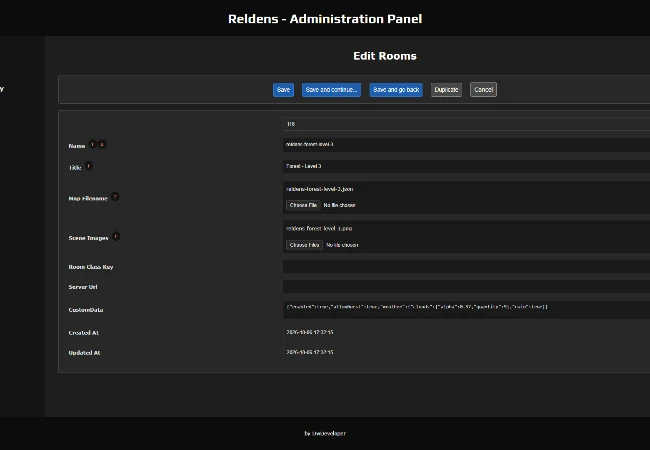Click the Updated At label
This screenshot has height=450, width=650.
85,353
